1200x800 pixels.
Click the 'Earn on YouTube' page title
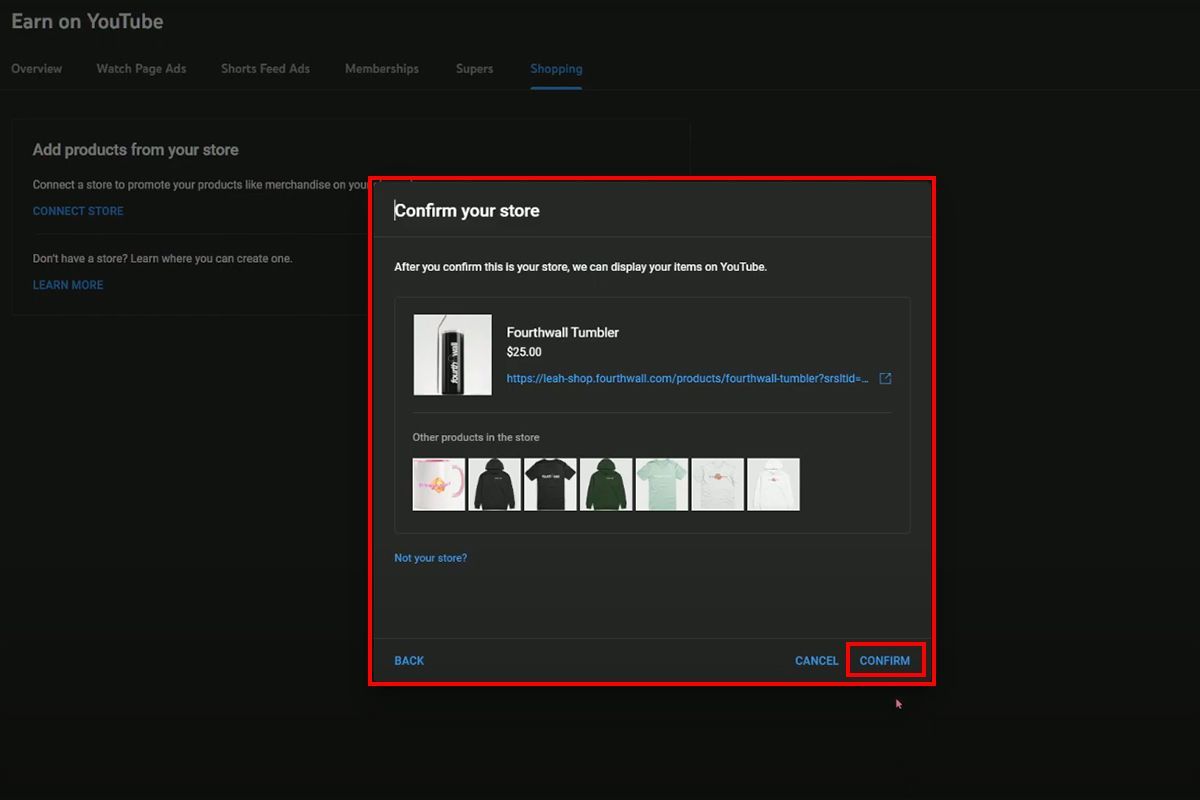click(87, 21)
